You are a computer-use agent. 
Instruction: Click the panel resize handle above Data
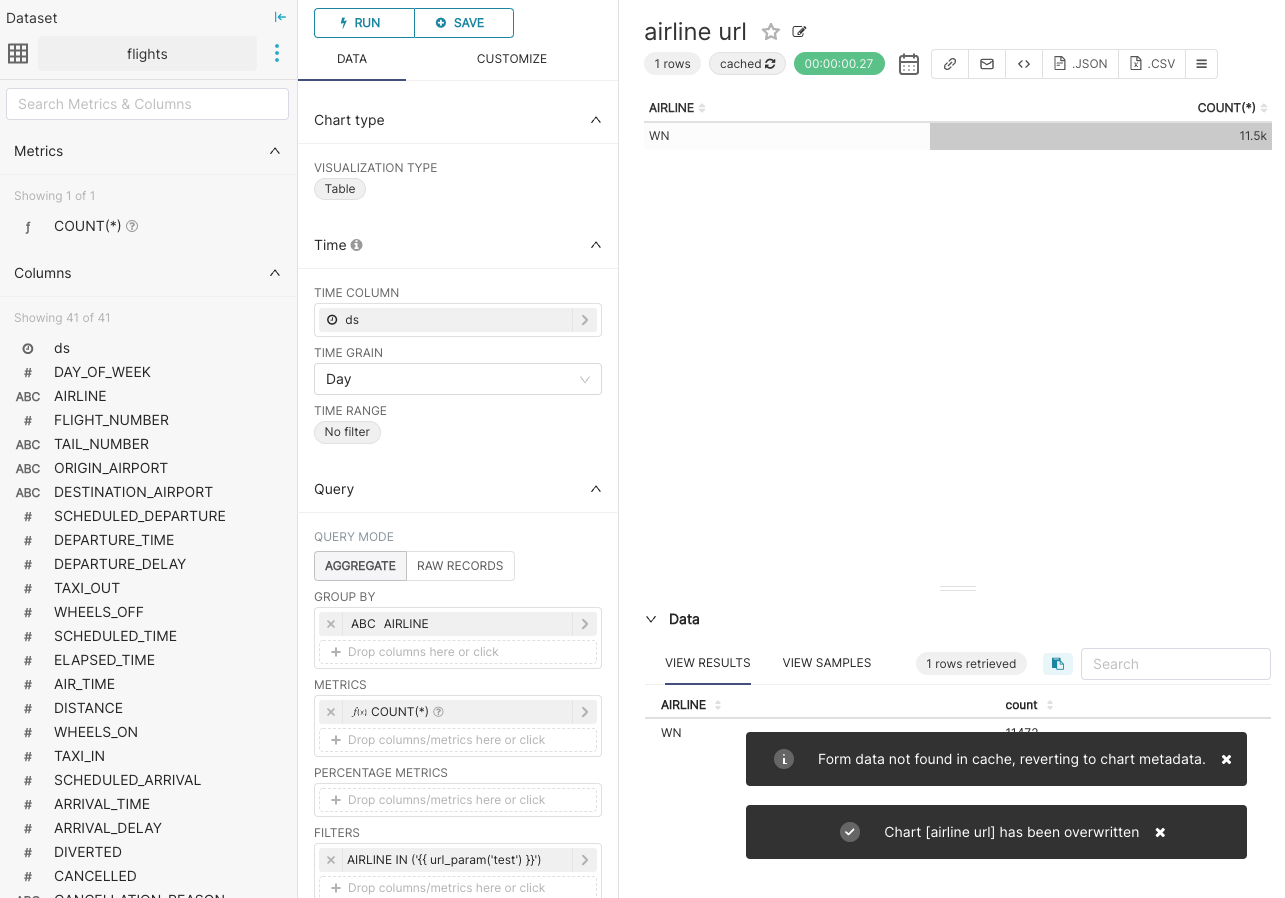957,588
